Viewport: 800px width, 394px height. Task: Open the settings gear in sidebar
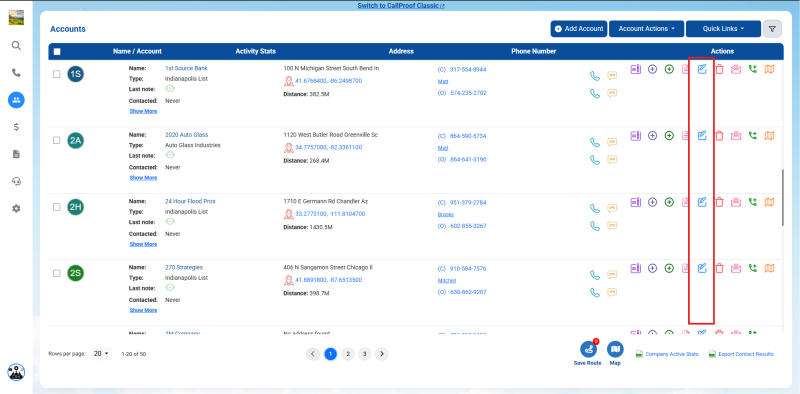click(16, 208)
